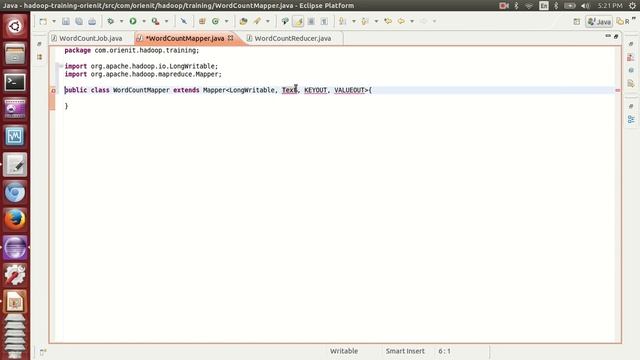The image size is (640, 360).
Task: Select the Java perspective button
Action: click(599, 22)
